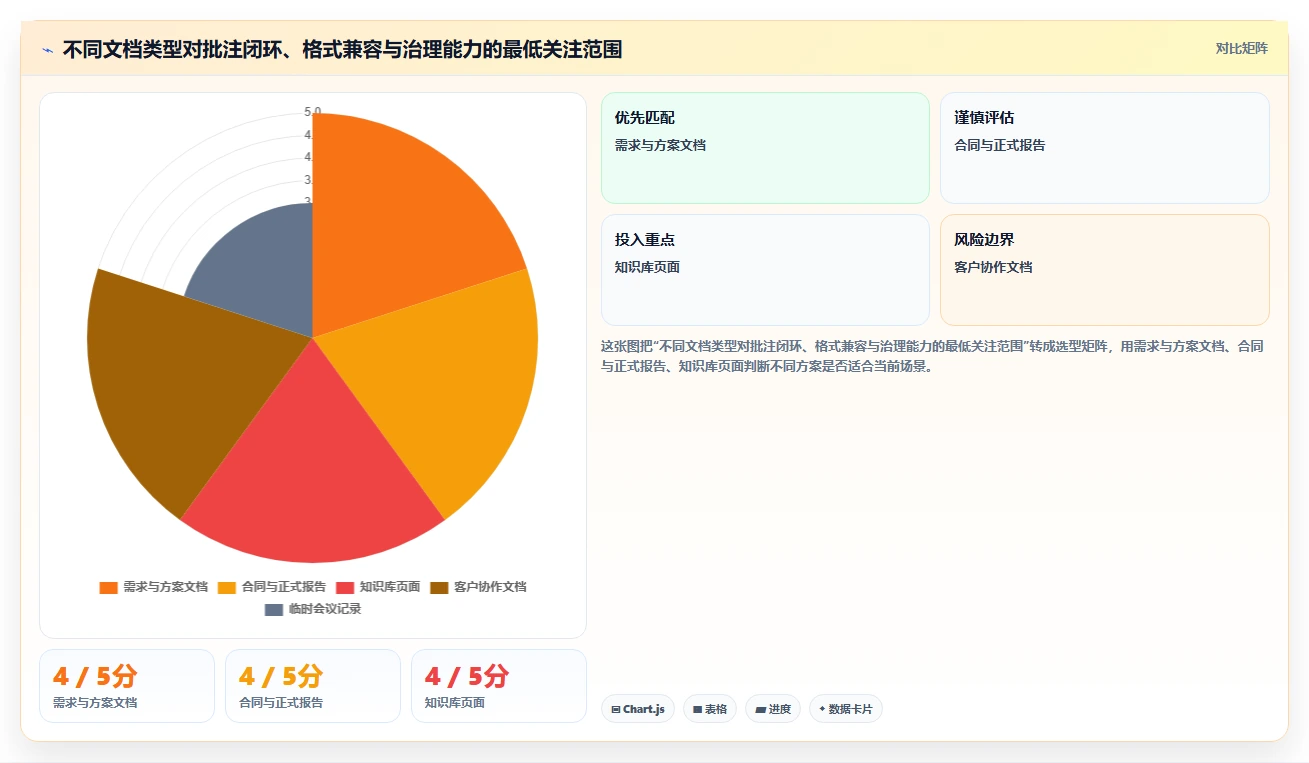This screenshot has width=1309, height=763.
Task: Select the 进度 tag chip
Action: pyautogui.click(x=773, y=709)
